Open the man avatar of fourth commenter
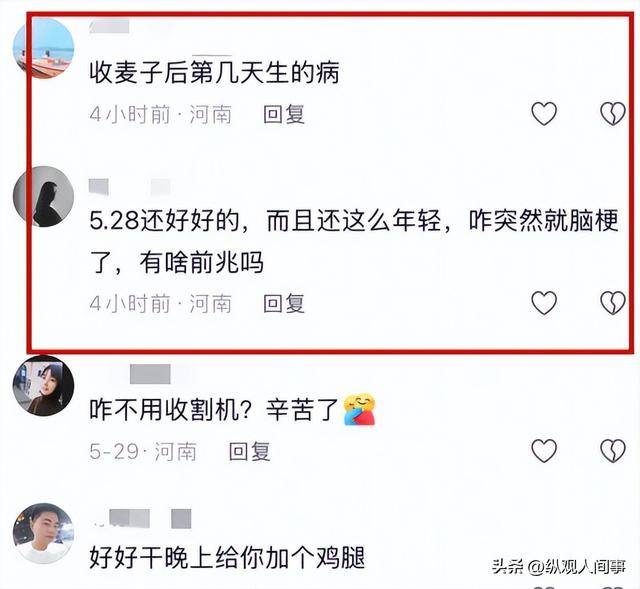640x589 pixels. [43, 533]
